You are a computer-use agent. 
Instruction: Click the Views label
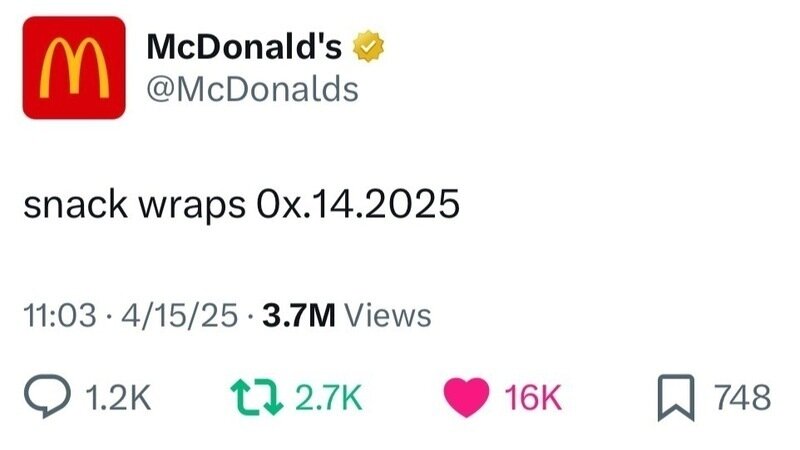[387, 316]
